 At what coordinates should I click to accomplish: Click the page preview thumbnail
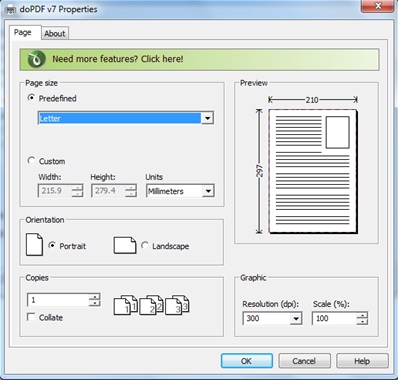tap(313, 171)
